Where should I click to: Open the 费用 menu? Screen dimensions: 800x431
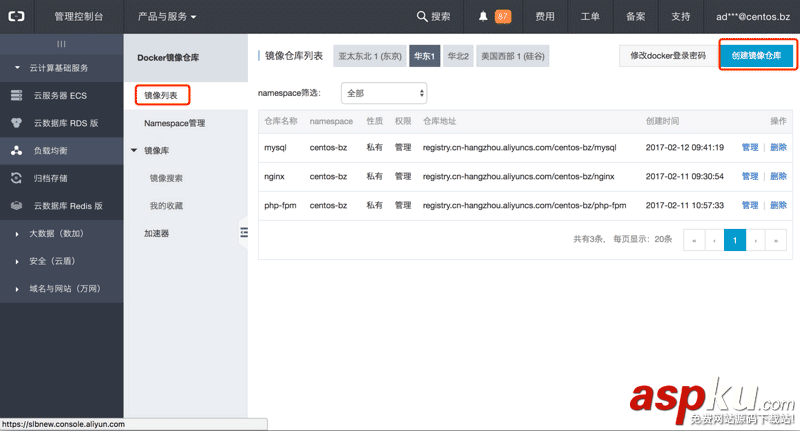545,16
